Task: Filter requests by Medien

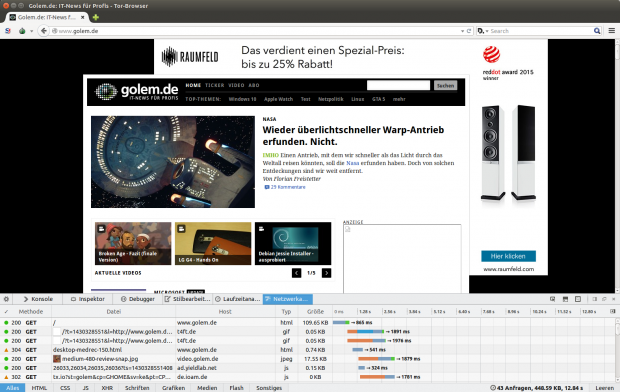Action: [207, 388]
